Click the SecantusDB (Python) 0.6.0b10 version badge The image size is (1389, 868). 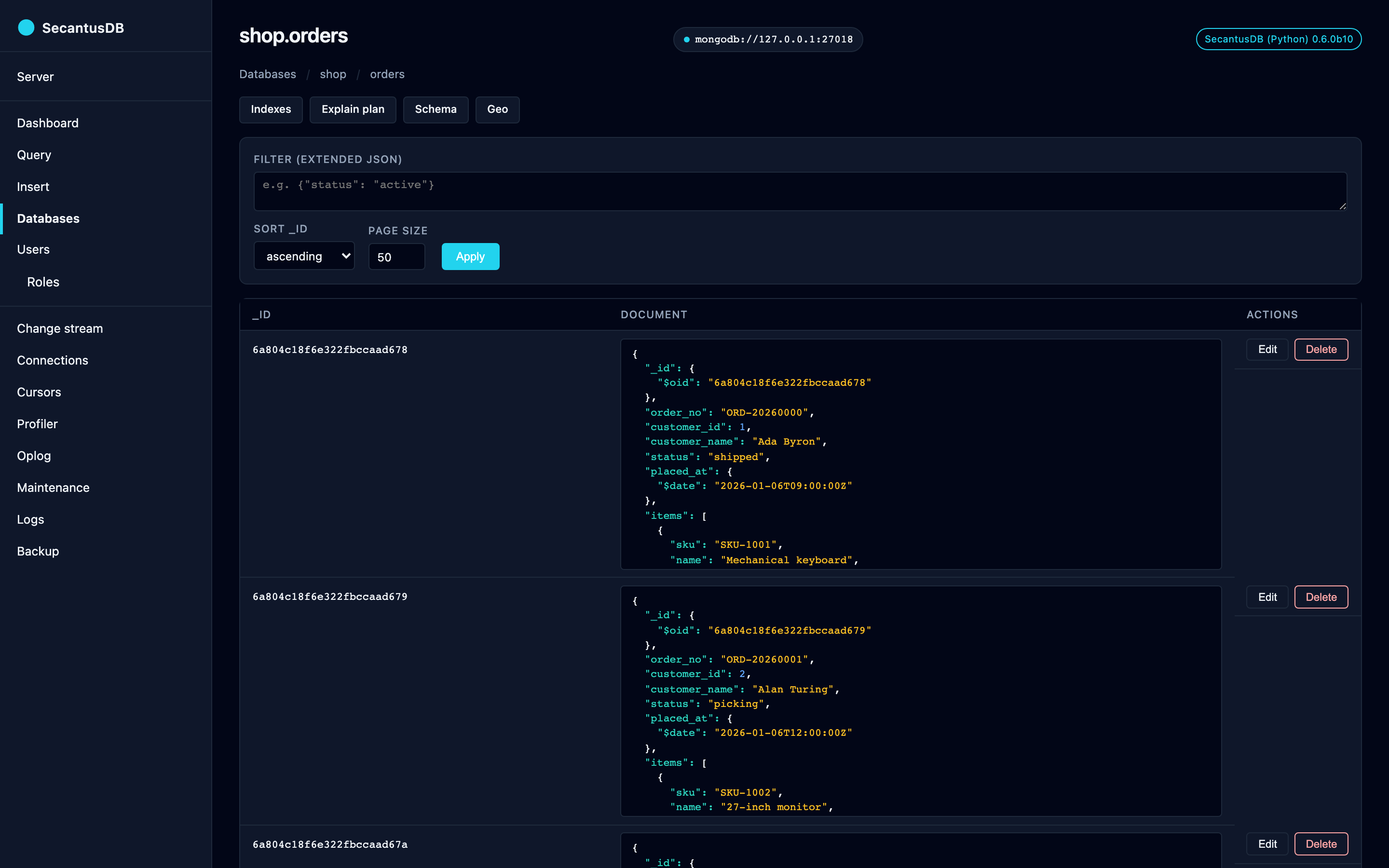(x=1278, y=39)
